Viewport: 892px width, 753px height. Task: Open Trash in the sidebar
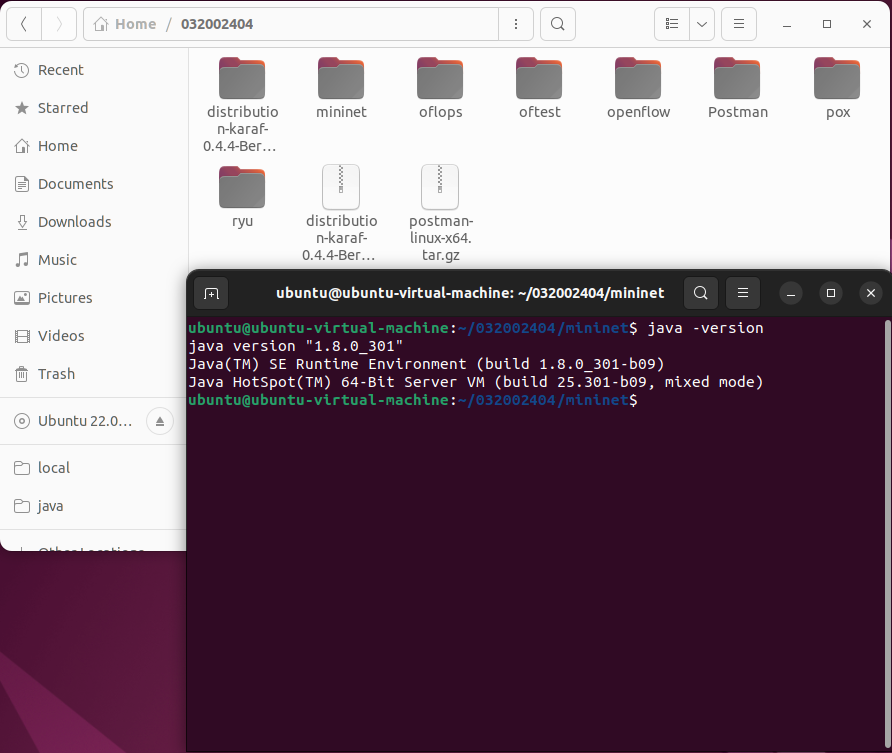[x=94, y=374]
